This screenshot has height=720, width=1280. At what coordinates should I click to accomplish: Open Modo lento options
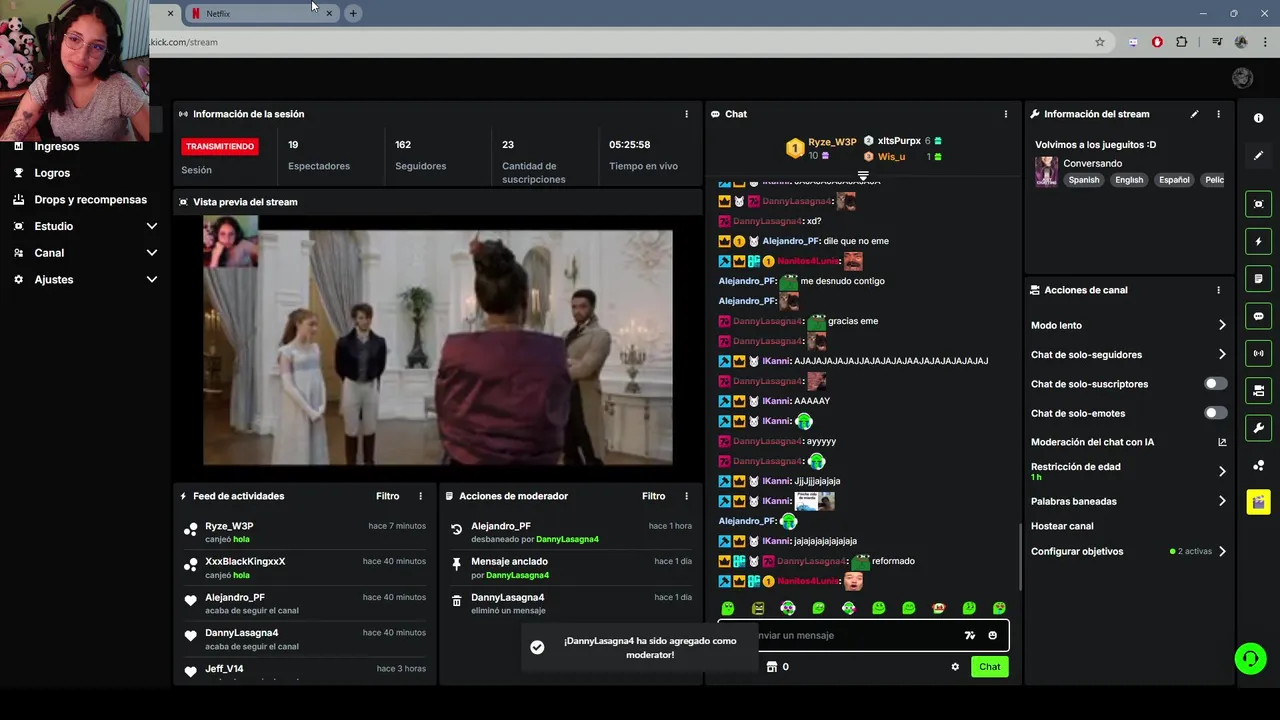(1129, 325)
